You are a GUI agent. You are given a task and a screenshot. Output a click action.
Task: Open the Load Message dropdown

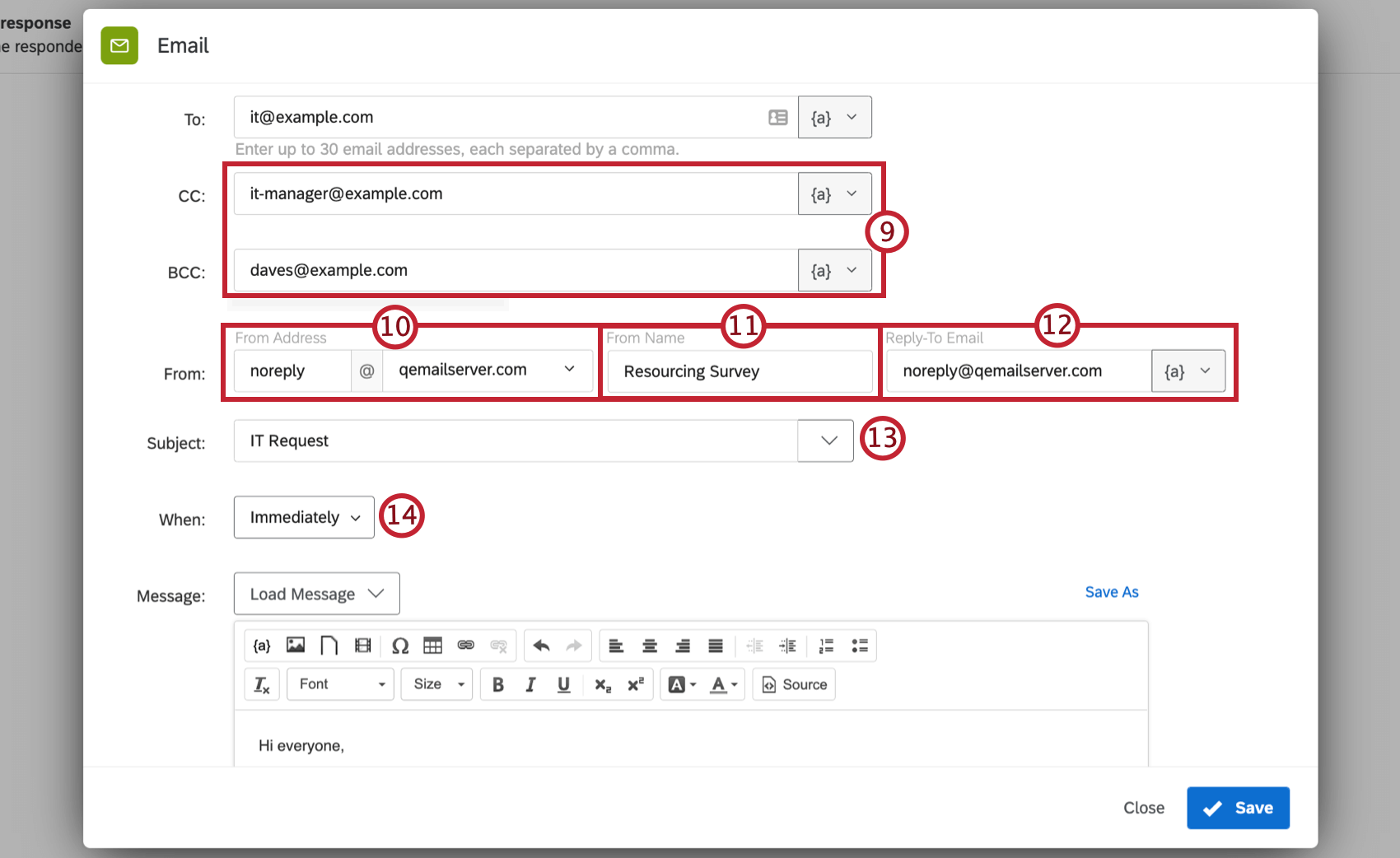(x=316, y=593)
